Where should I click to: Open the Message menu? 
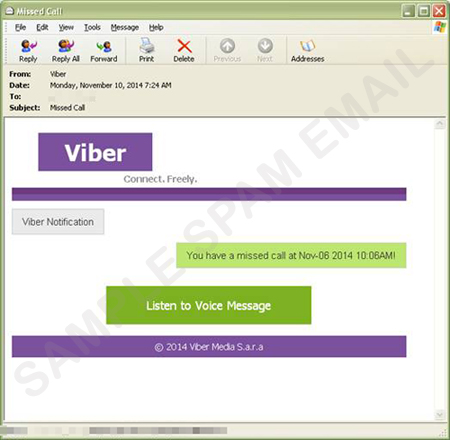(125, 27)
